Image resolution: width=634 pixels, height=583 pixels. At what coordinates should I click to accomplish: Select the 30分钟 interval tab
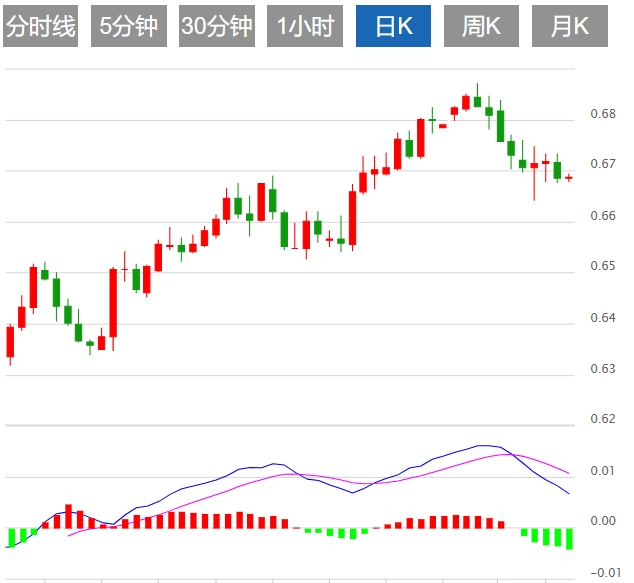pos(217,26)
